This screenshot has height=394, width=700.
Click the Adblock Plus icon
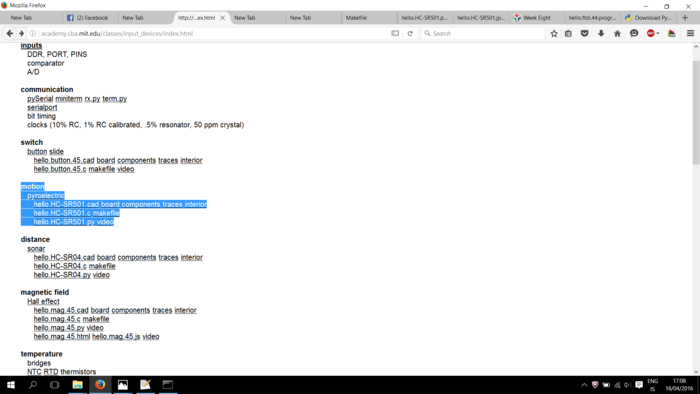[650, 33]
